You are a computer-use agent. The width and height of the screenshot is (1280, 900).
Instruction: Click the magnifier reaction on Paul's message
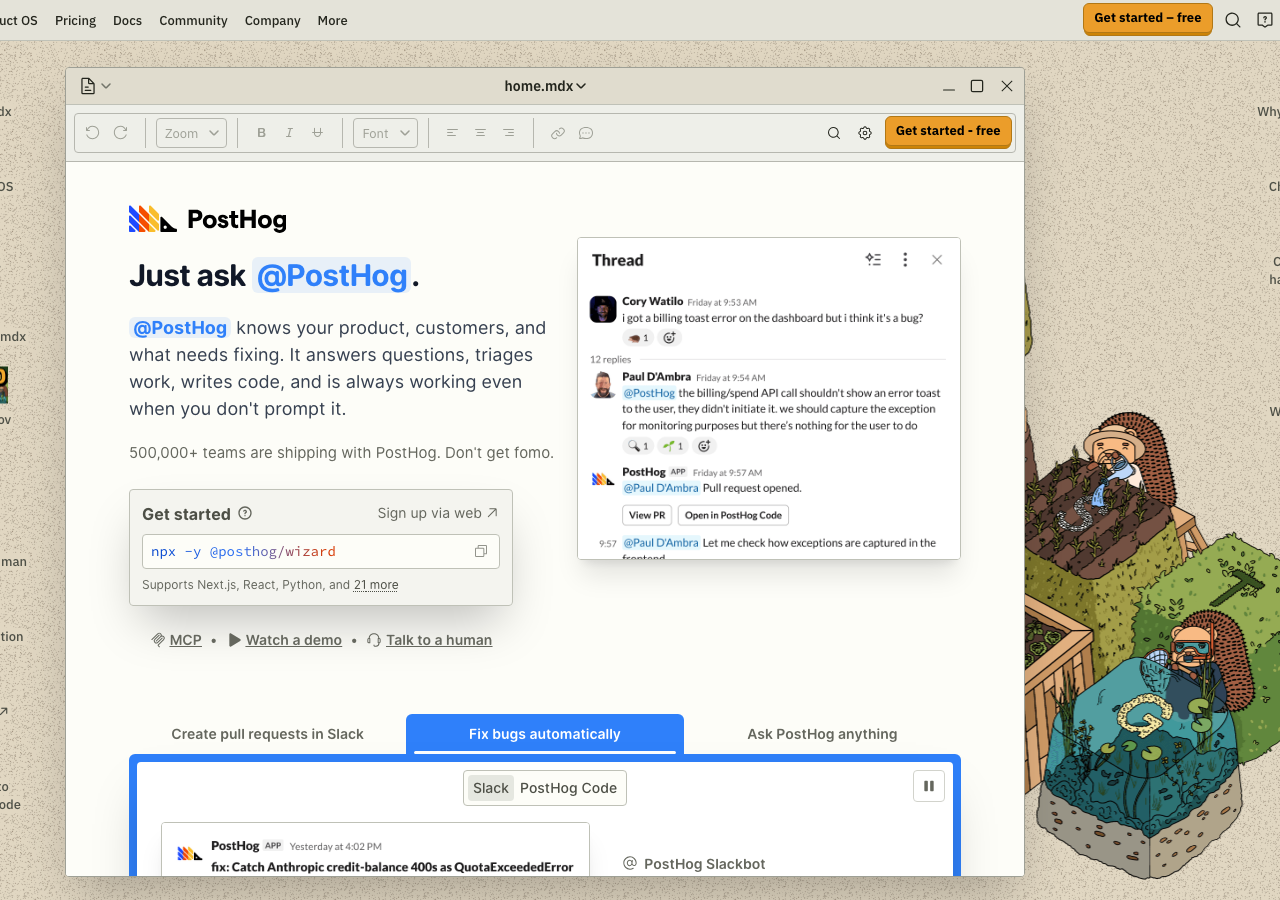coord(637,446)
